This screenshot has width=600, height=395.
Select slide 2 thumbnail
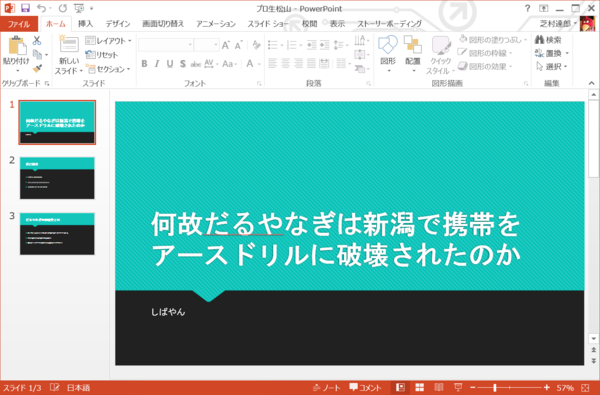point(57,178)
